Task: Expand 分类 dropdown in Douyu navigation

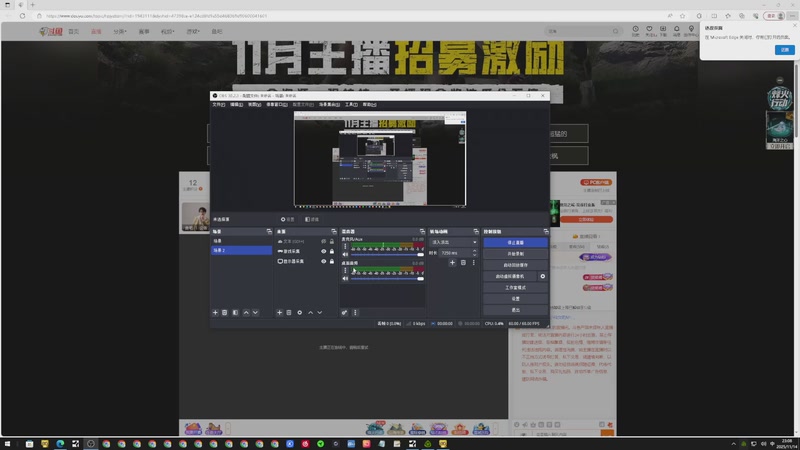Action: [x=119, y=32]
